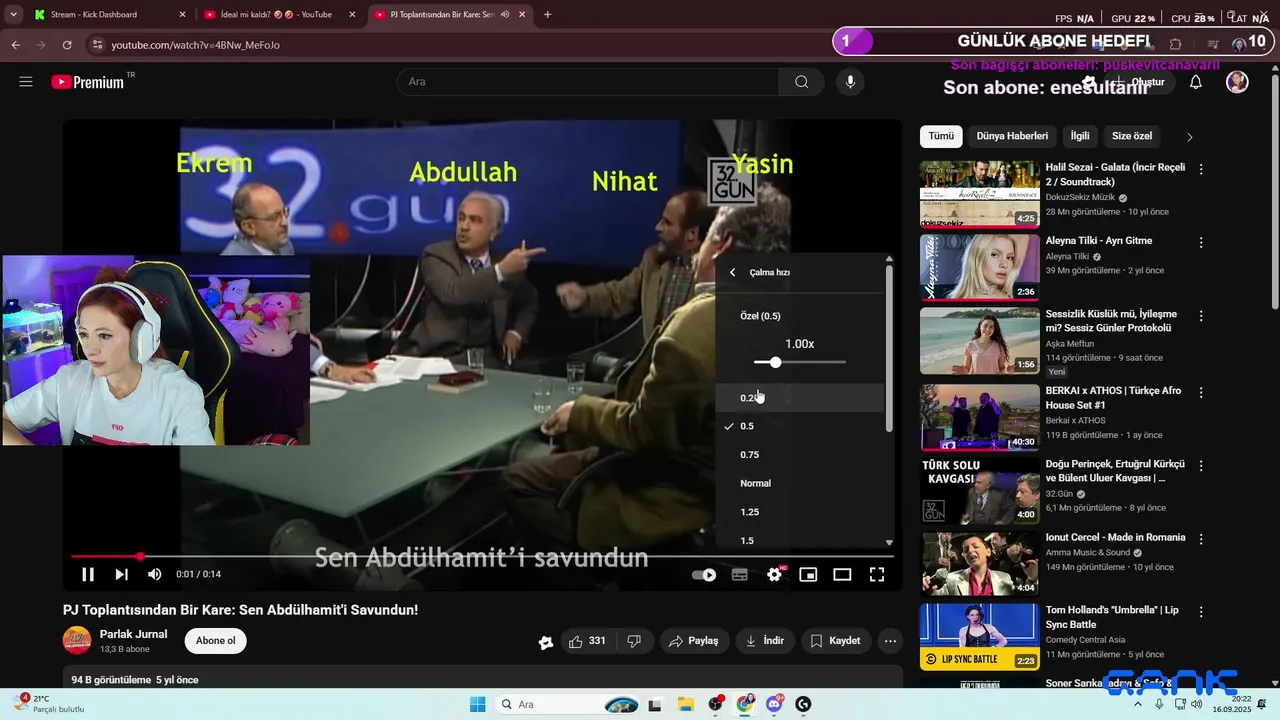
Task: Enter full screen mode
Action: click(877, 574)
